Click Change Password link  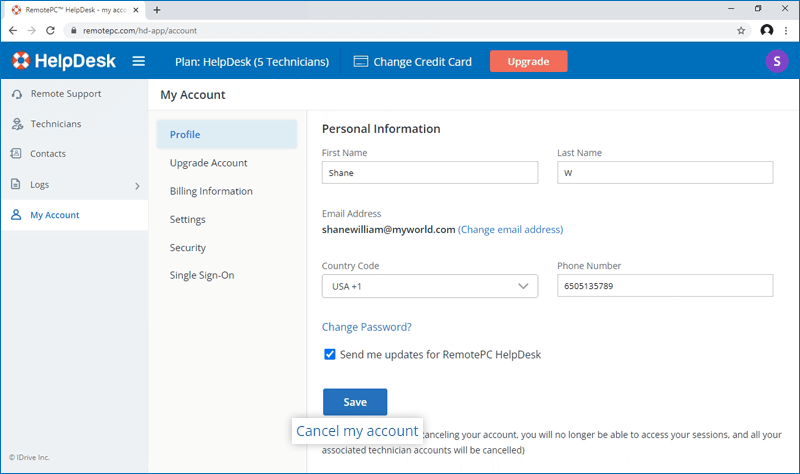point(367,327)
